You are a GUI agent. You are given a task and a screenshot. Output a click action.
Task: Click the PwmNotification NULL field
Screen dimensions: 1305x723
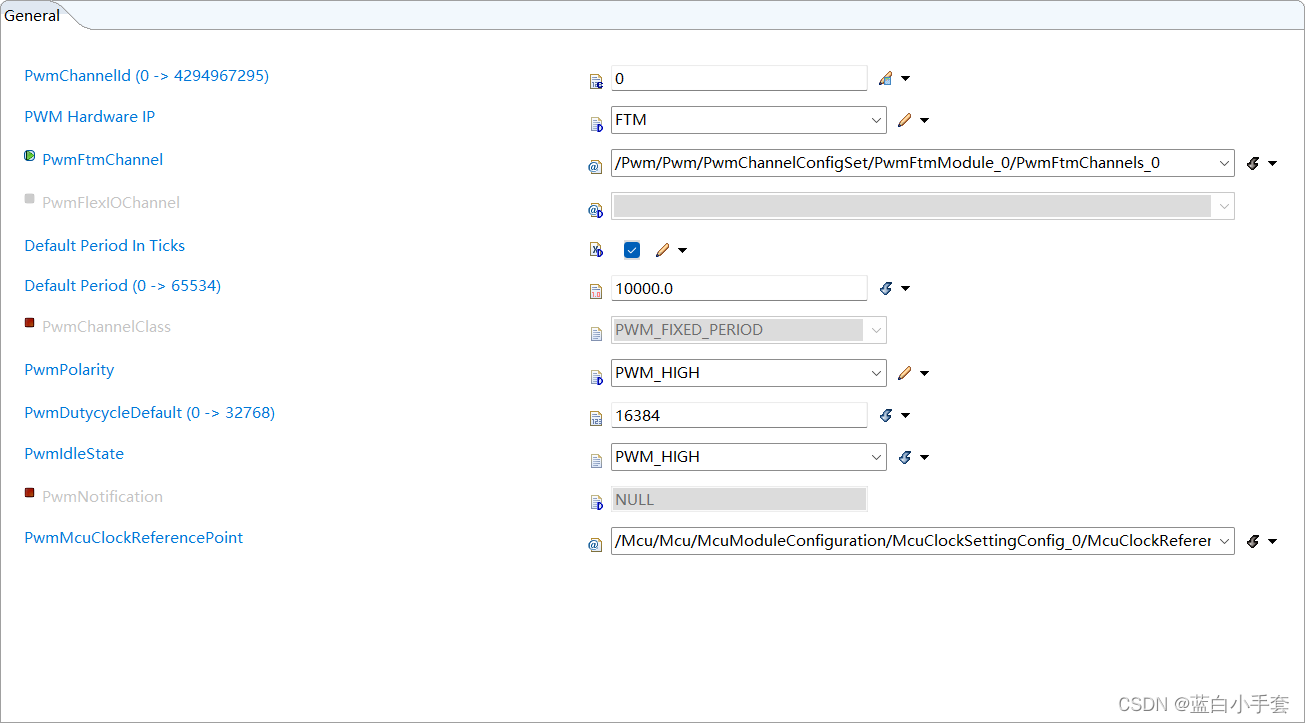[739, 499]
